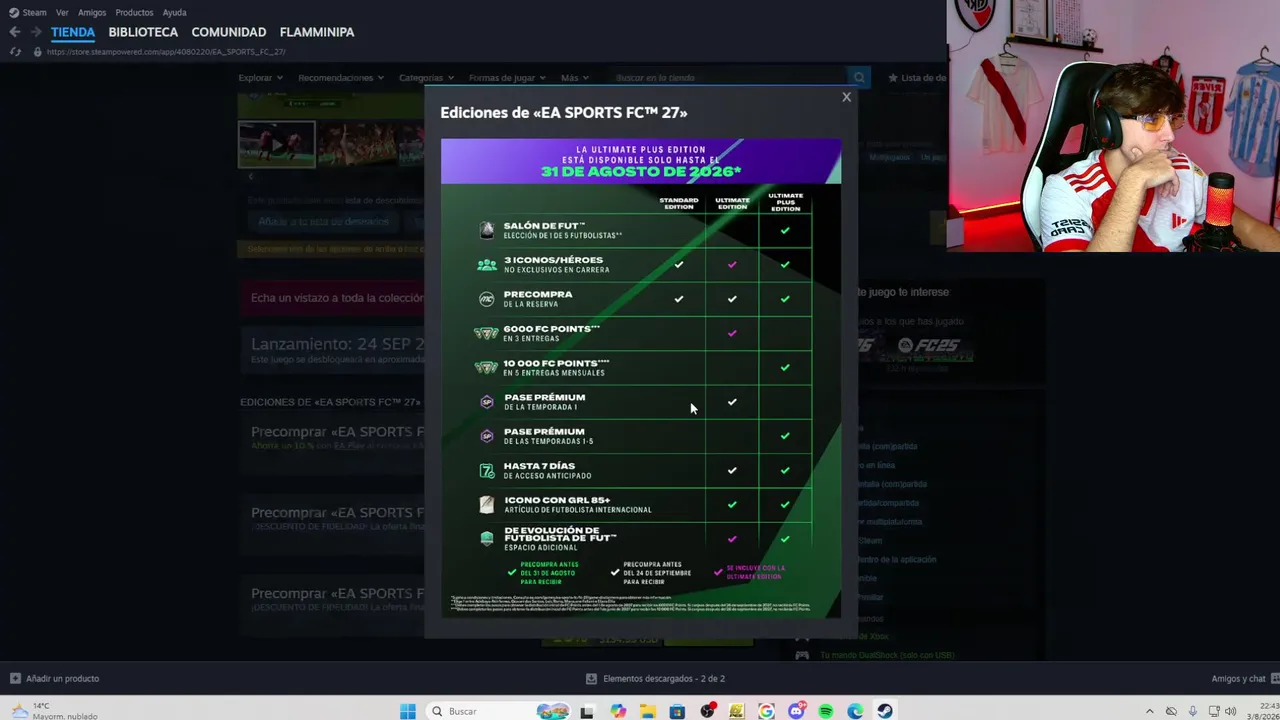Reload the Steam store page
Image resolution: width=1280 pixels, height=720 pixels.
point(14,52)
